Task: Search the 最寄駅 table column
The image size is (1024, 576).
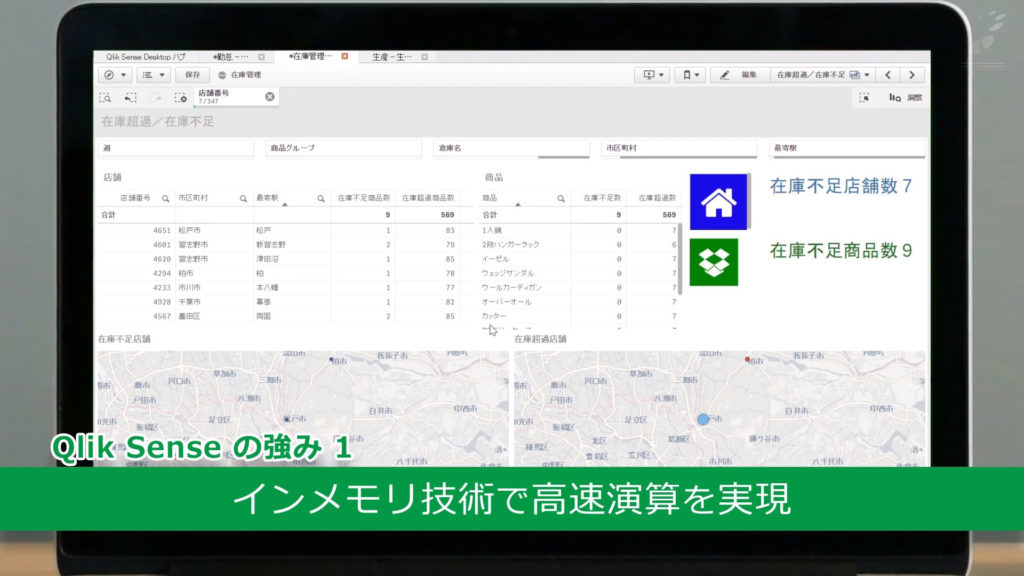Action: click(x=321, y=199)
